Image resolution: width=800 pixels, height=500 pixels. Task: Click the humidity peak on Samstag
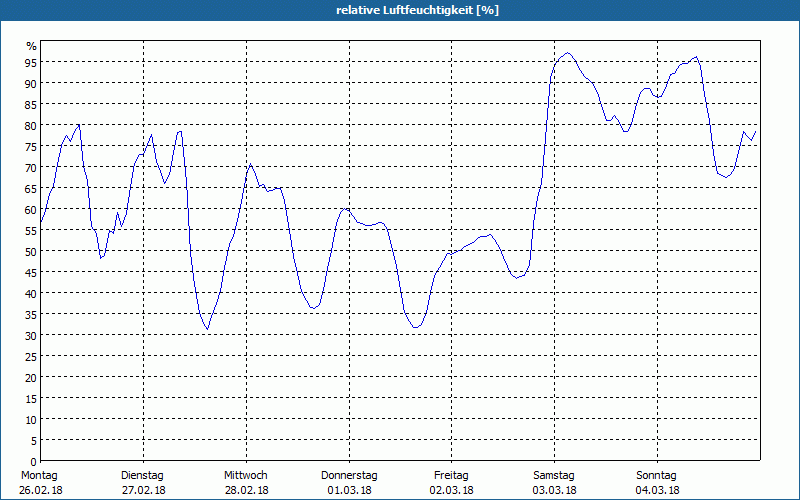(568, 53)
